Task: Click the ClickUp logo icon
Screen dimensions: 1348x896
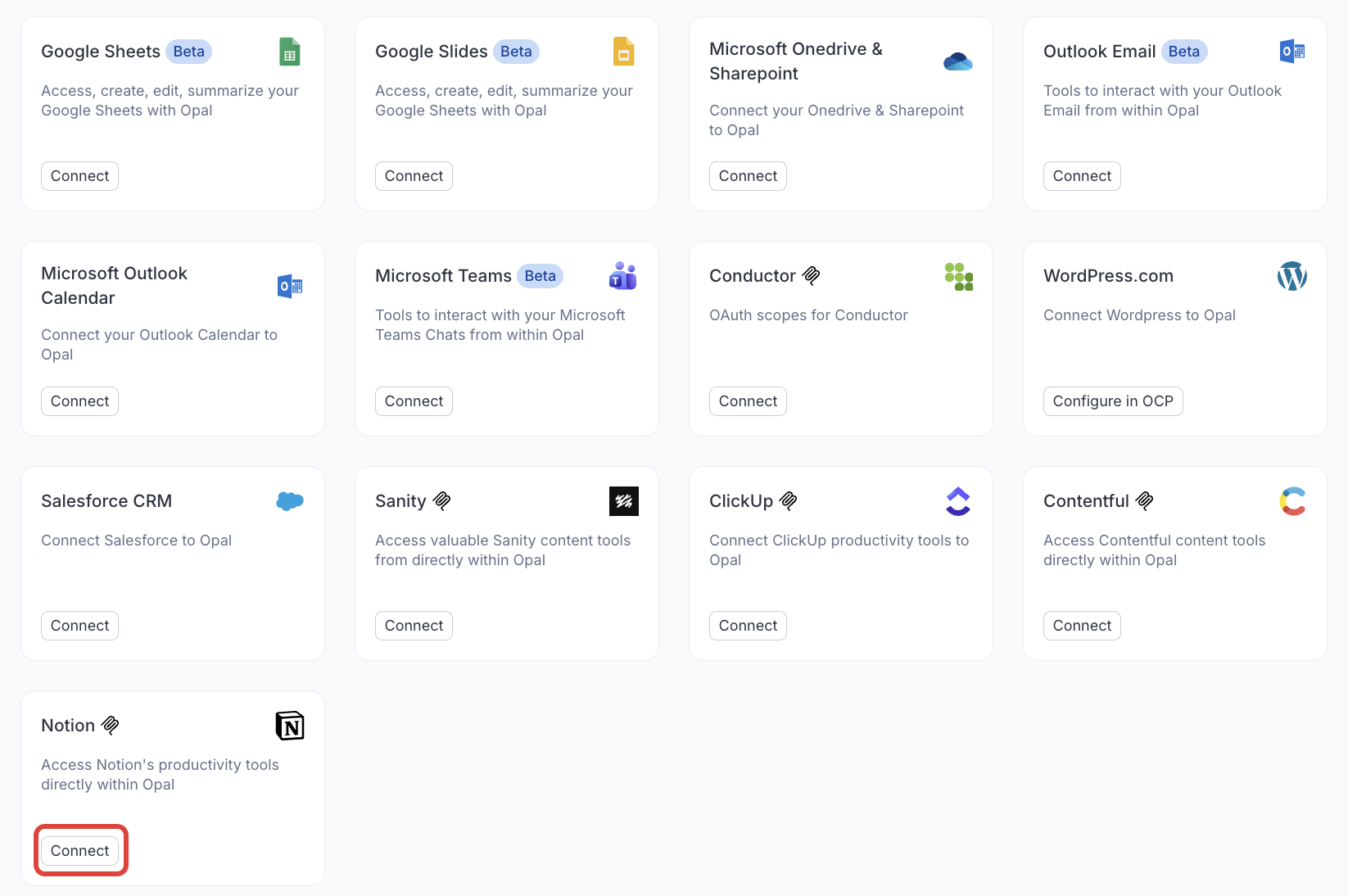Action: (958, 501)
